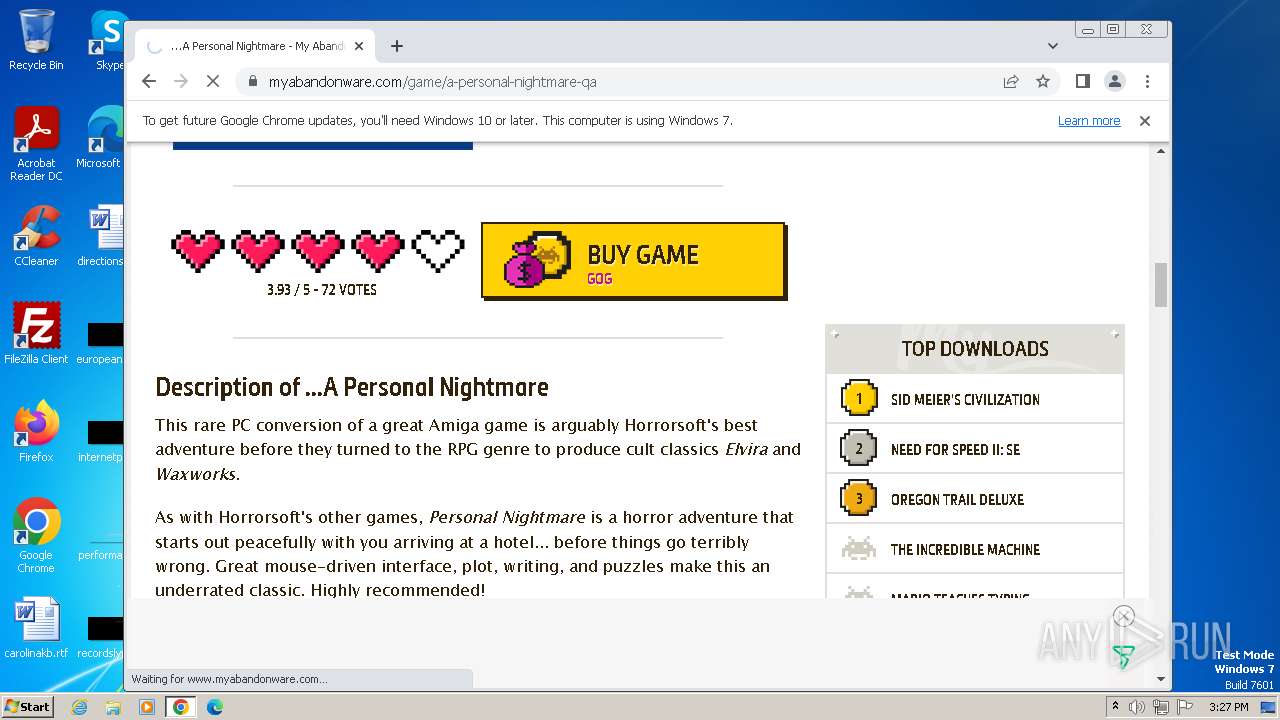
Task: Stop loading the current page
Action: [x=213, y=81]
